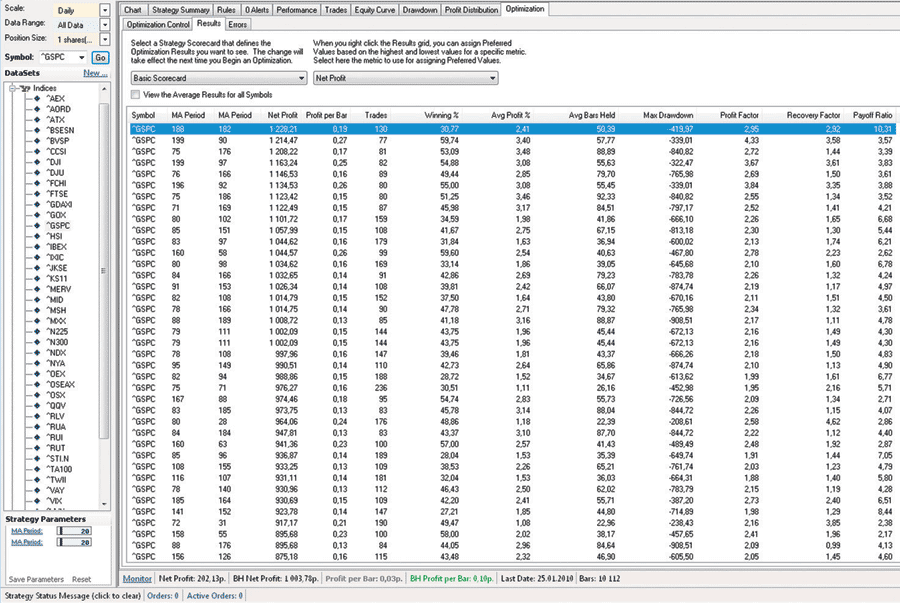Select the Results subtab

pos(208,24)
